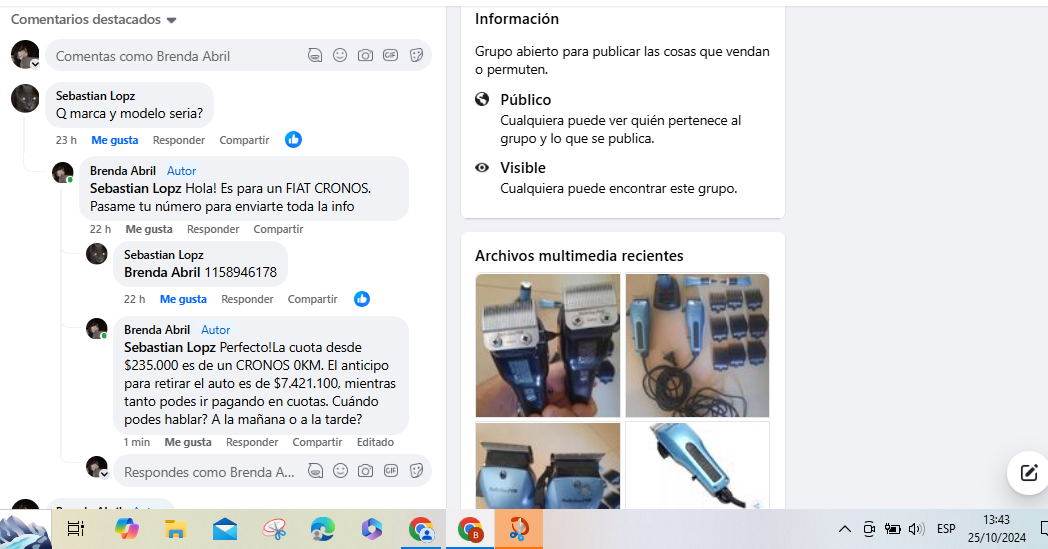The height and width of the screenshot is (549, 1048).
Task: Open sticker picker in top comment box
Action: [416, 56]
